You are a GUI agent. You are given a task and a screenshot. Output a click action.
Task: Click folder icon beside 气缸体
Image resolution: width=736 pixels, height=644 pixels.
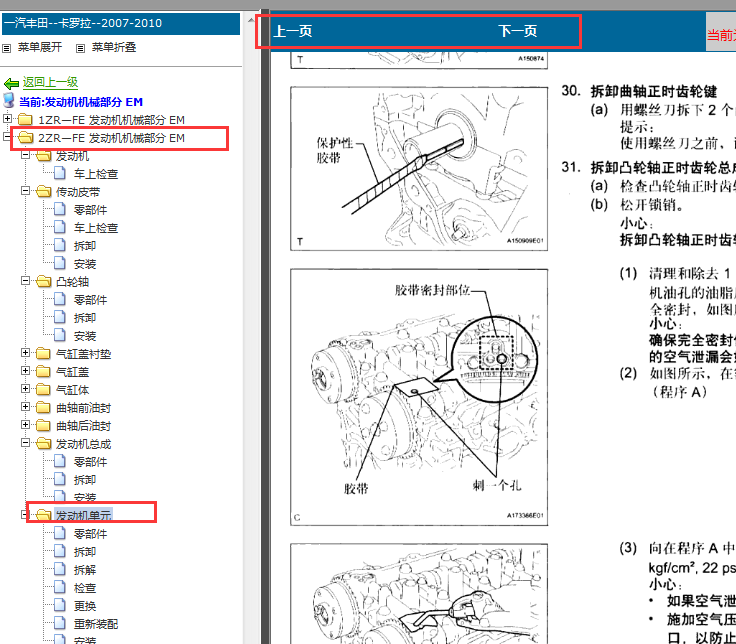pos(43,390)
